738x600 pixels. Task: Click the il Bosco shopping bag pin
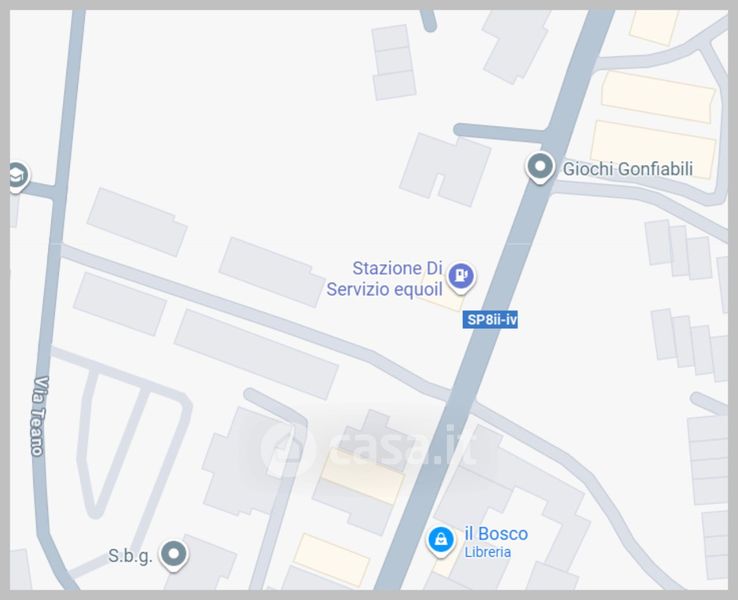point(441,541)
